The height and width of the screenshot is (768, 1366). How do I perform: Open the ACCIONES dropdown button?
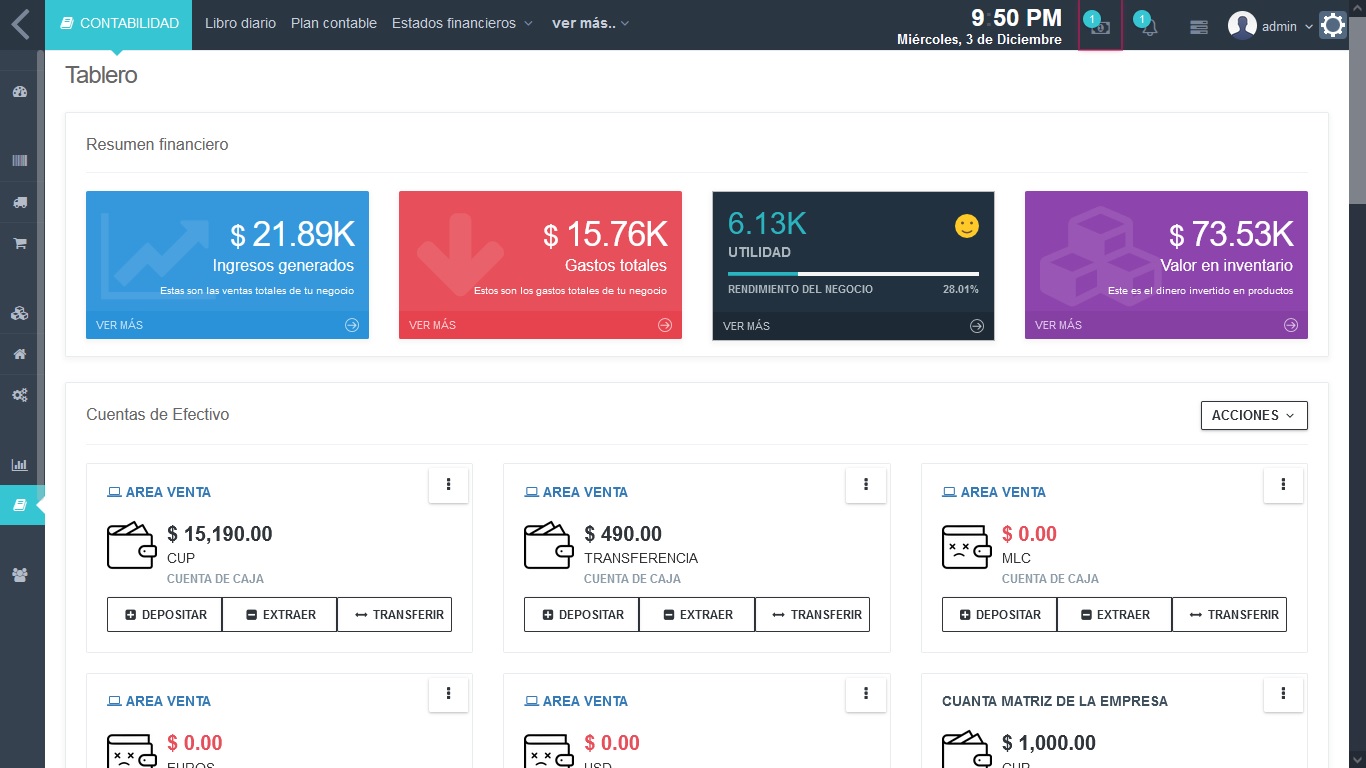click(x=1253, y=415)
